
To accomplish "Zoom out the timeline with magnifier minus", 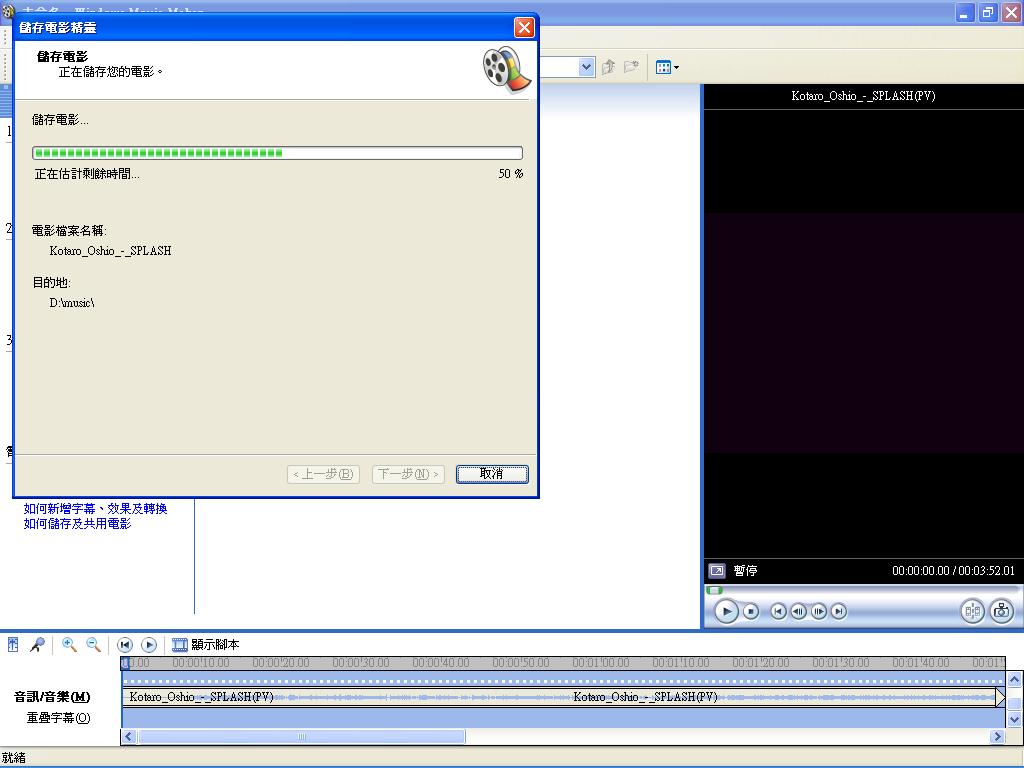I will pyautogui.click(x=93, y=645).
